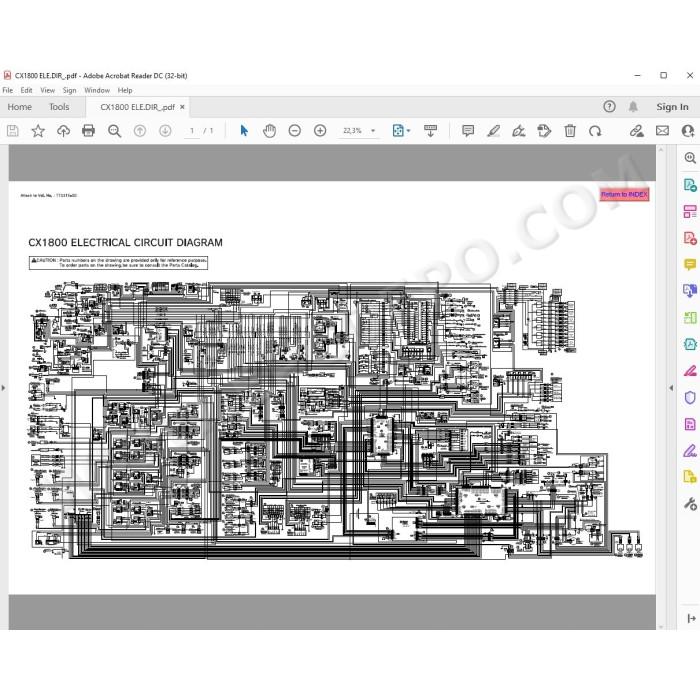Click the trash Delete icon

(570, 131)
